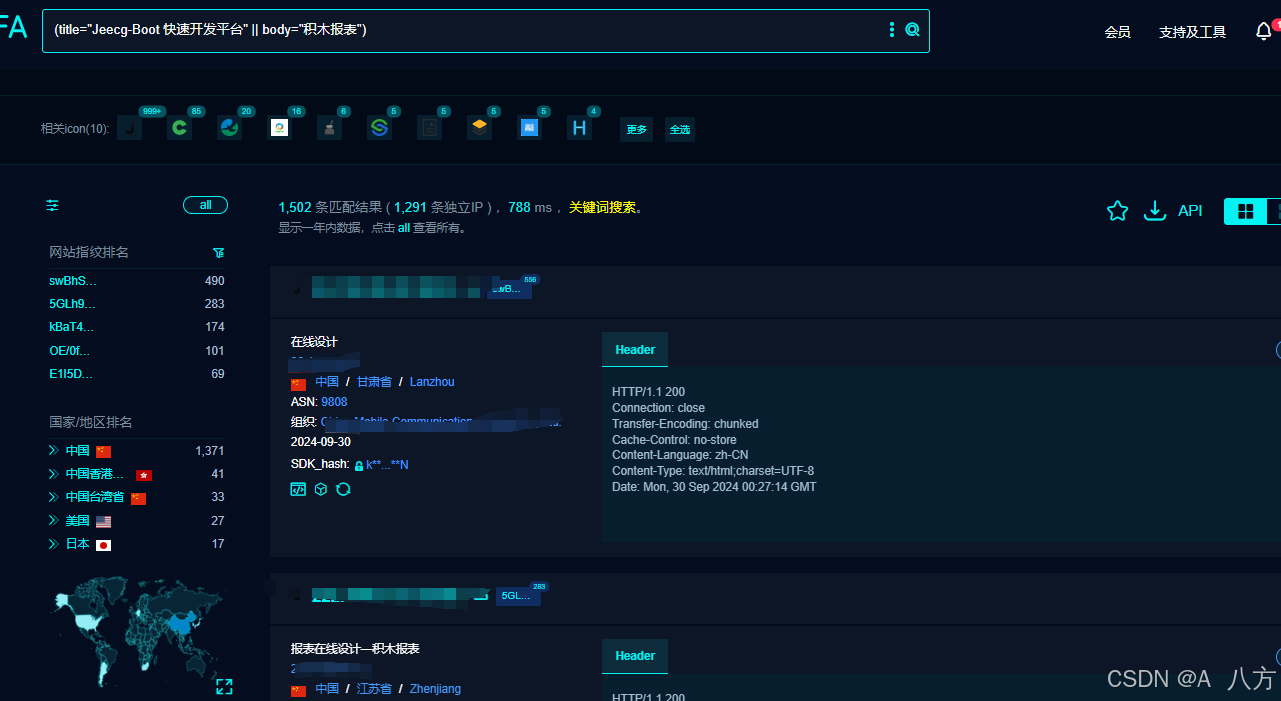Click ASN 9808 link
The height and width of the screenshot is (701, 1281).
[334, 402]
